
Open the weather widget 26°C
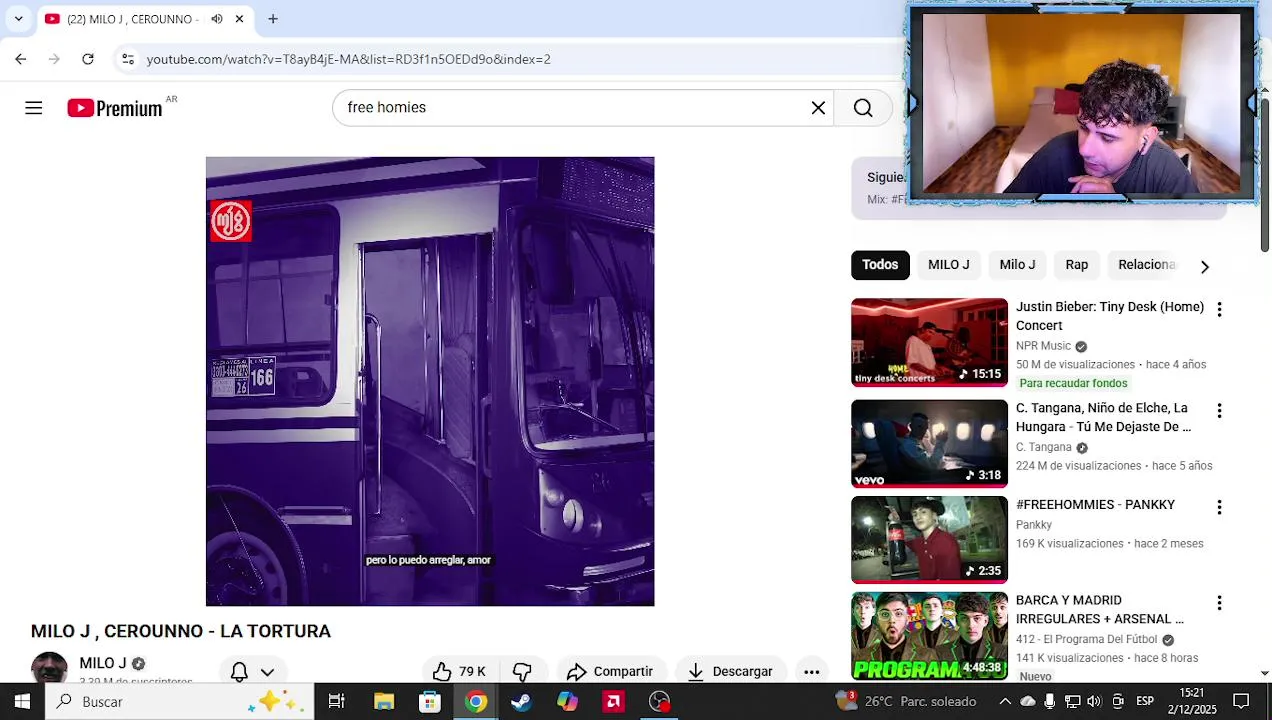(905, 701)
